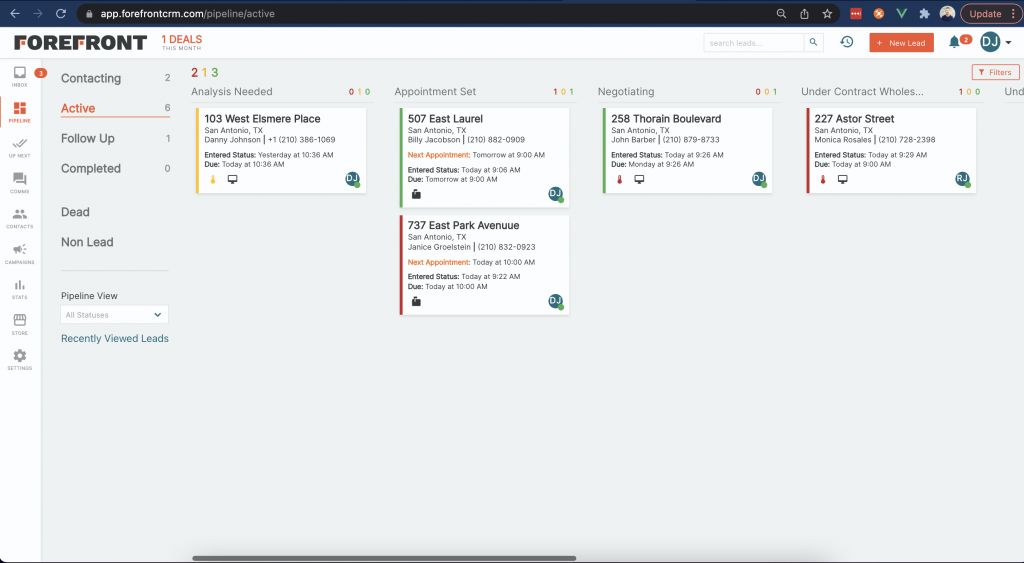Image resolution: width=1024 pixels, height=563 pixels.
Task: Click the Forefront logo
Action: coord(80,42)
